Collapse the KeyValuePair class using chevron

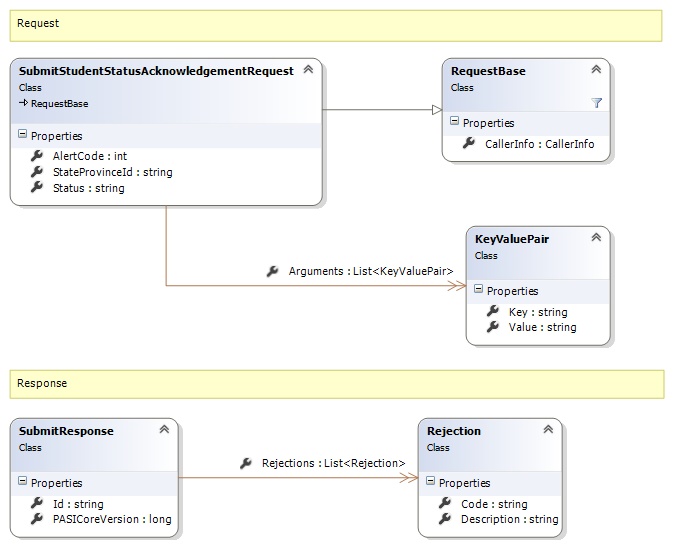596,238
